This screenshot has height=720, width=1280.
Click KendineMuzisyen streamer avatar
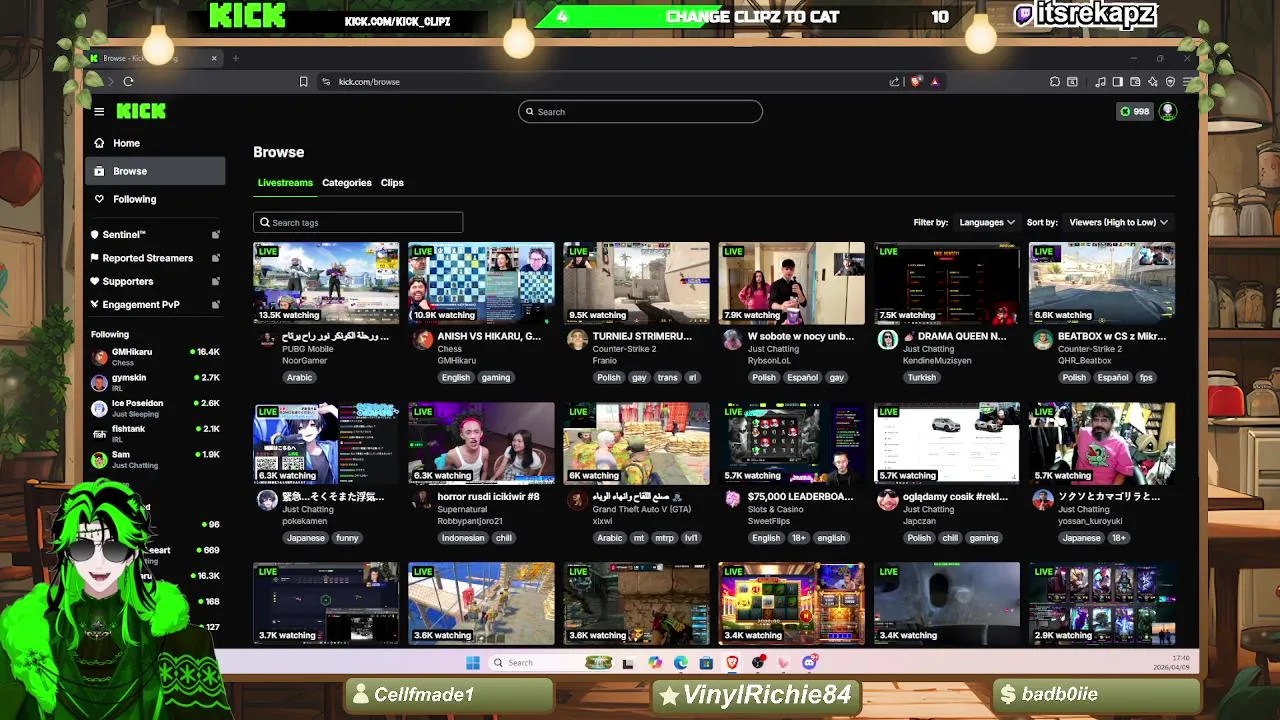coord(888,340)
